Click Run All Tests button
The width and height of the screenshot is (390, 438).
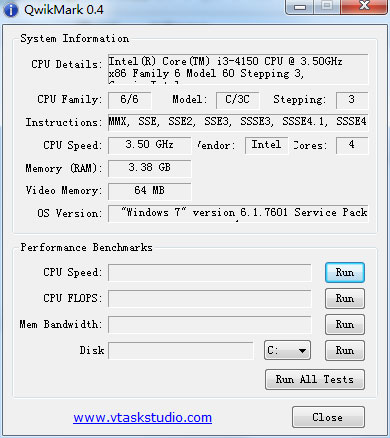pyautogui.click(x=315, y=379)
